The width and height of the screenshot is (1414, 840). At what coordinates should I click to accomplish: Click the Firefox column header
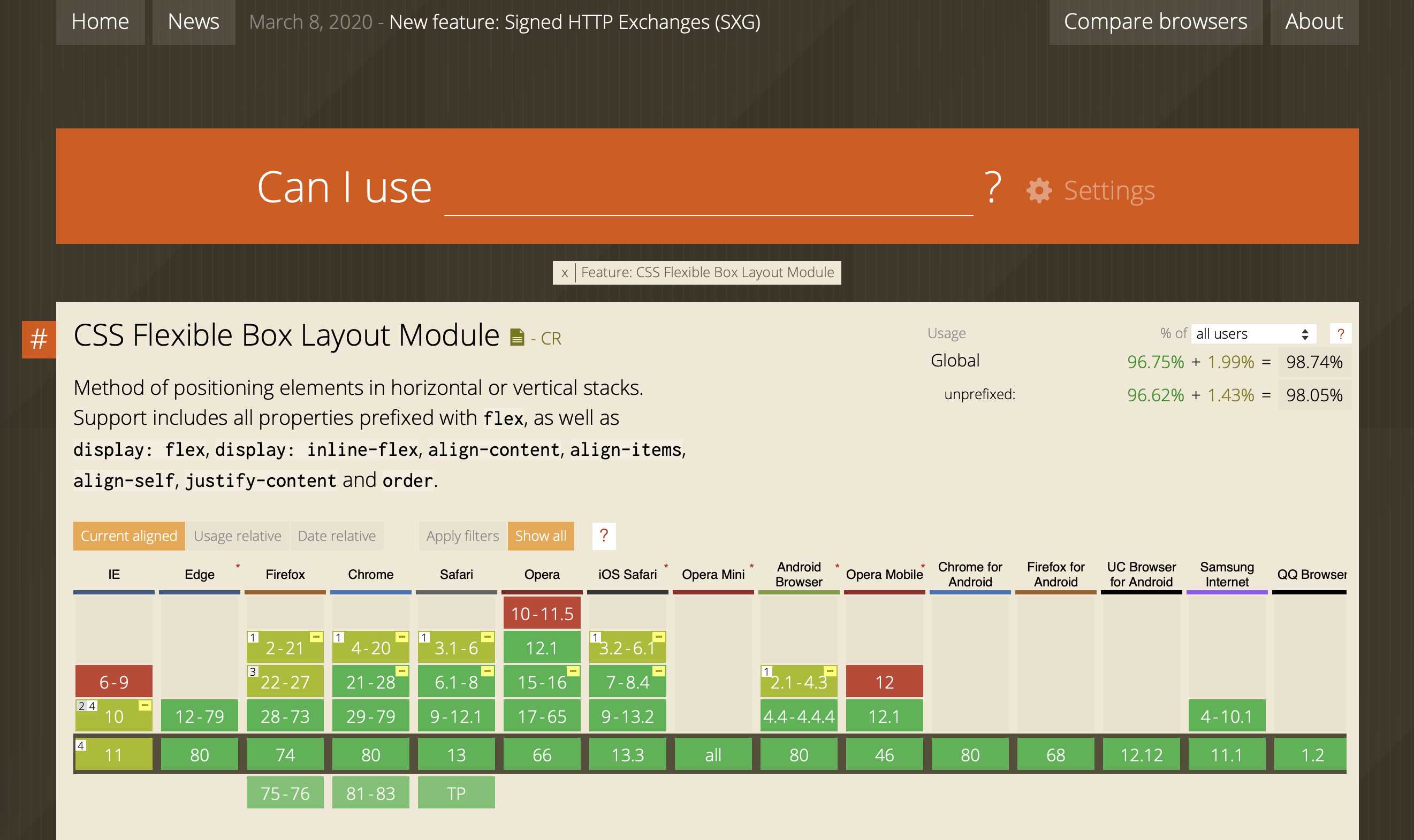pos(285,575)
